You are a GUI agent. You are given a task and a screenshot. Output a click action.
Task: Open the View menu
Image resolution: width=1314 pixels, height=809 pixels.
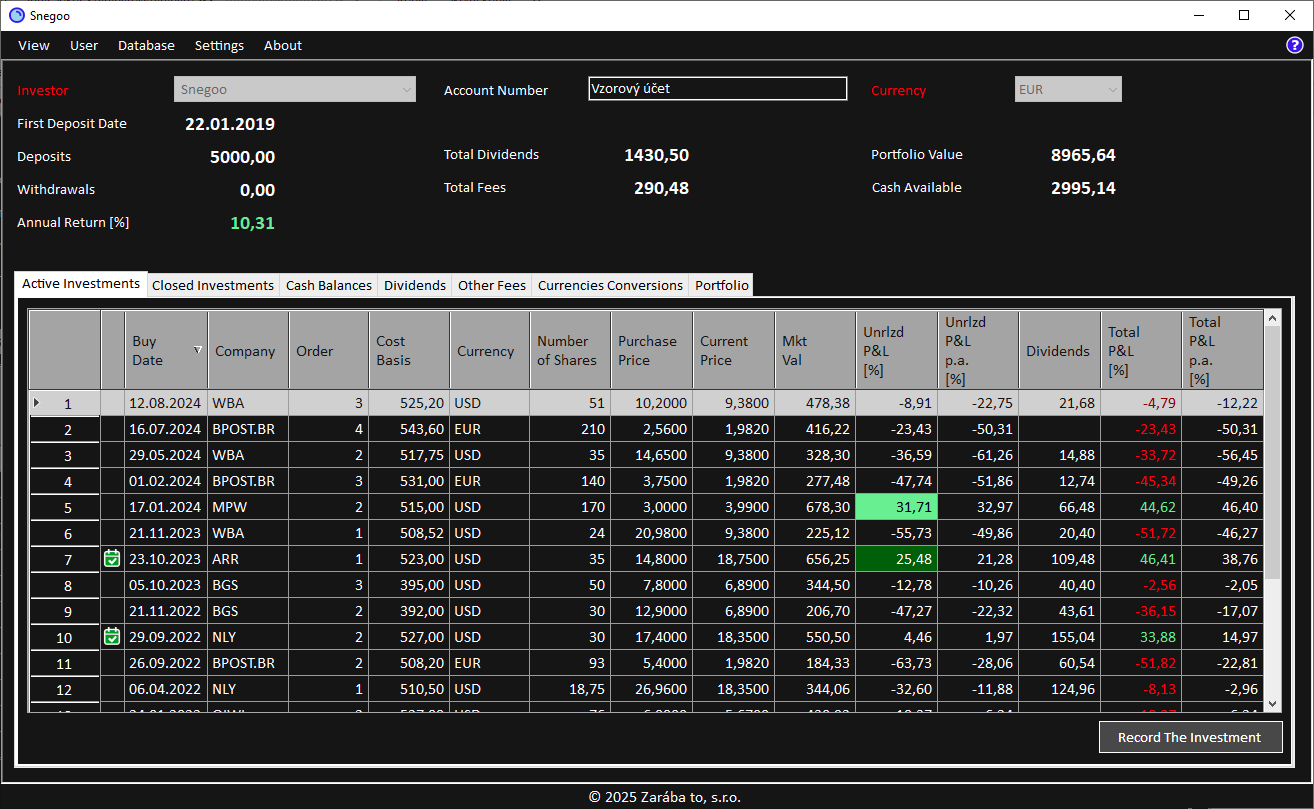(x=34, y=45)
